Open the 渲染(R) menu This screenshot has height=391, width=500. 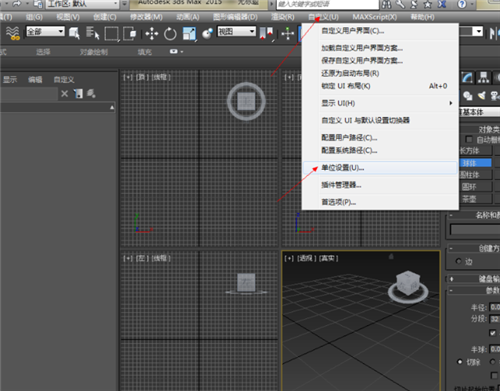coord(283,17)
